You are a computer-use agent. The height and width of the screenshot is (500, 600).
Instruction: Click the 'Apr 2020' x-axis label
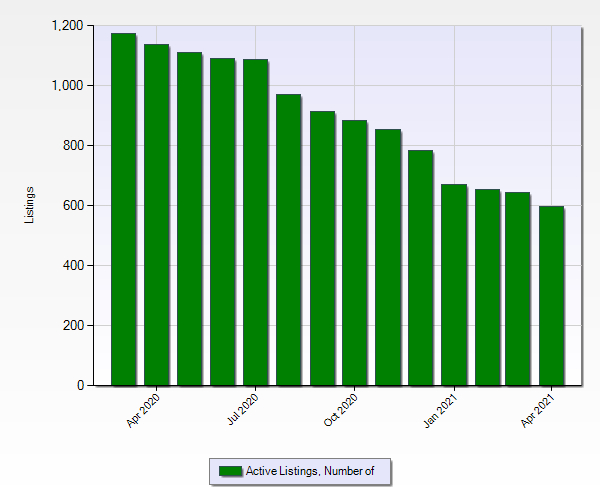[143, 410]
